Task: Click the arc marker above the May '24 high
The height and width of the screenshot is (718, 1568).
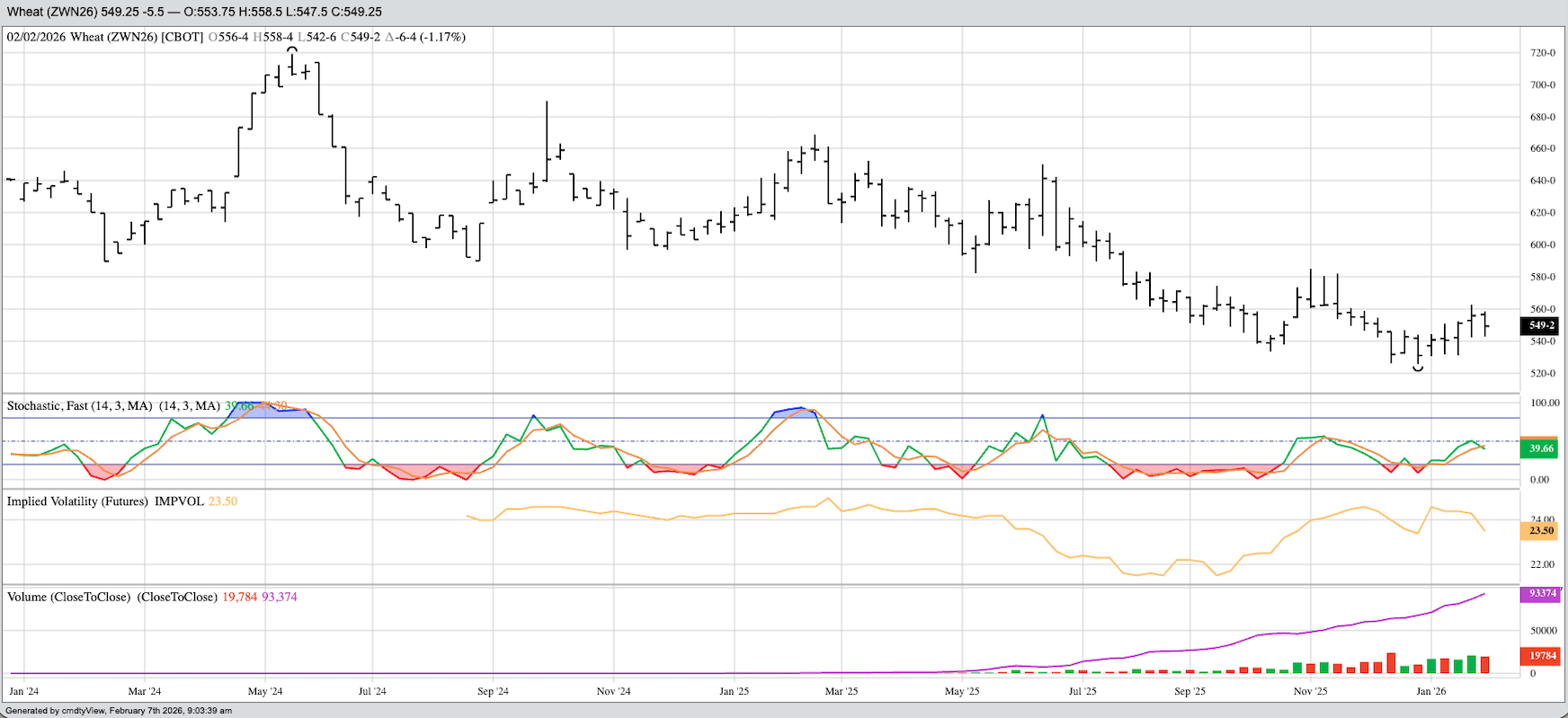Action: (292, 50)
